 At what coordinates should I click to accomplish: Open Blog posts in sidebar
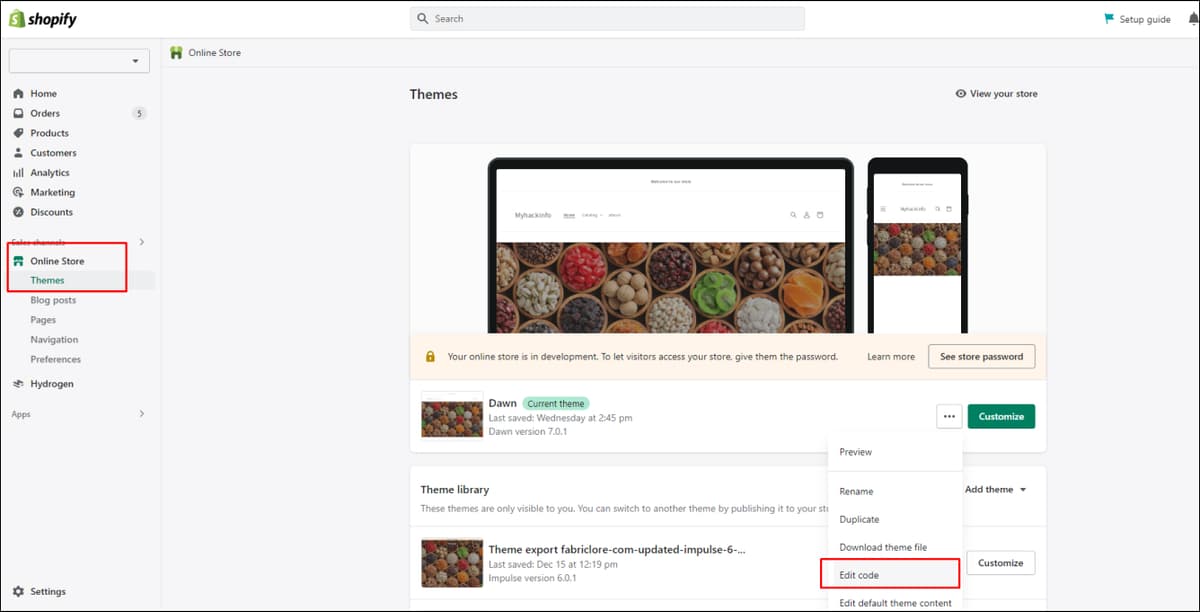pyautogui.click(x=53, y=300)
